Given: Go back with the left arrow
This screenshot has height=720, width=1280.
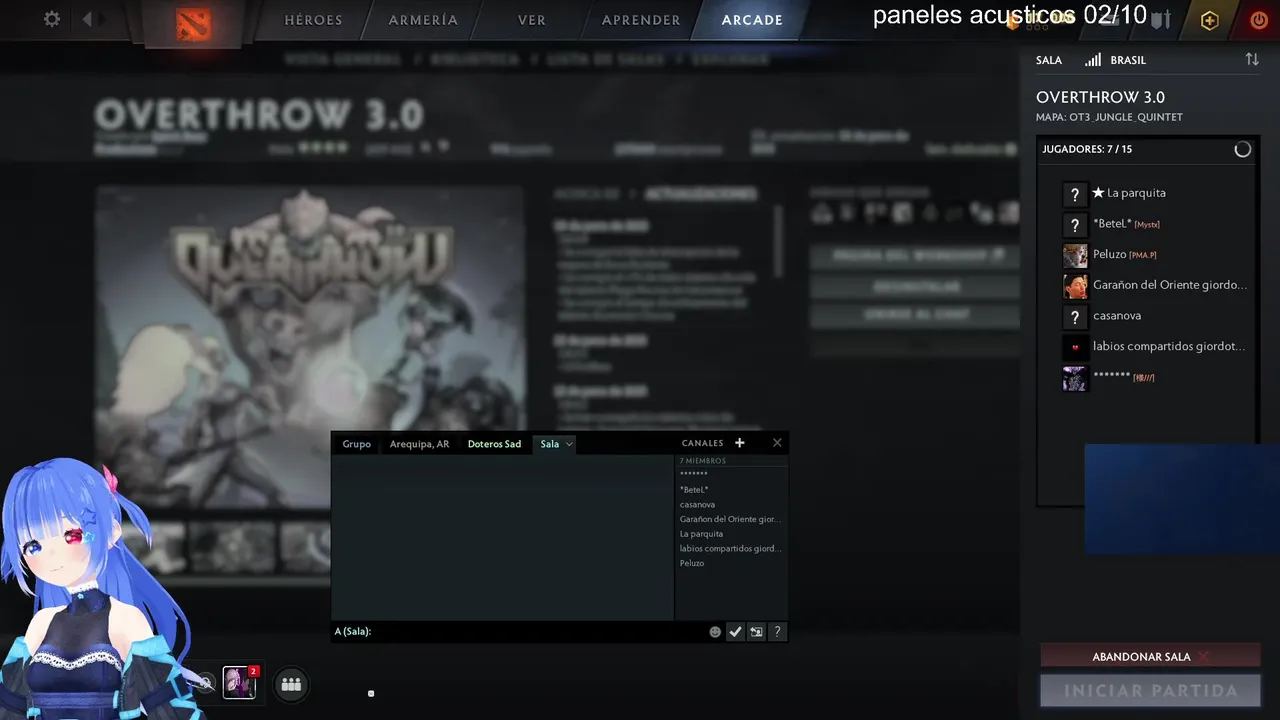Looking at the screenshot, I should [x=88, y=19].
